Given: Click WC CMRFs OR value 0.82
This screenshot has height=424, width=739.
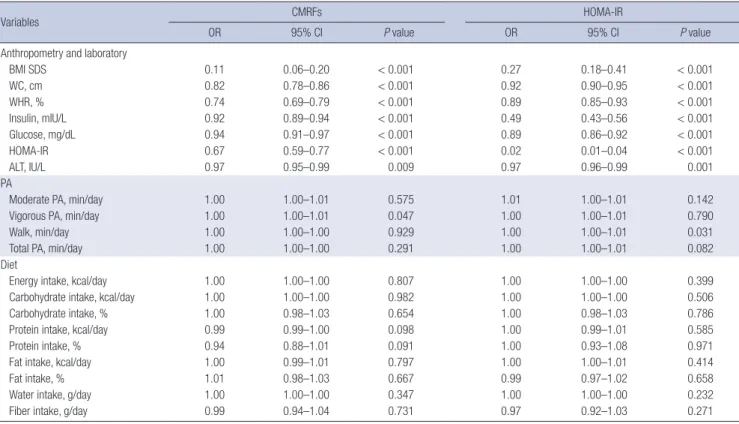Looking at the screenshot, I should pos(214,86).
